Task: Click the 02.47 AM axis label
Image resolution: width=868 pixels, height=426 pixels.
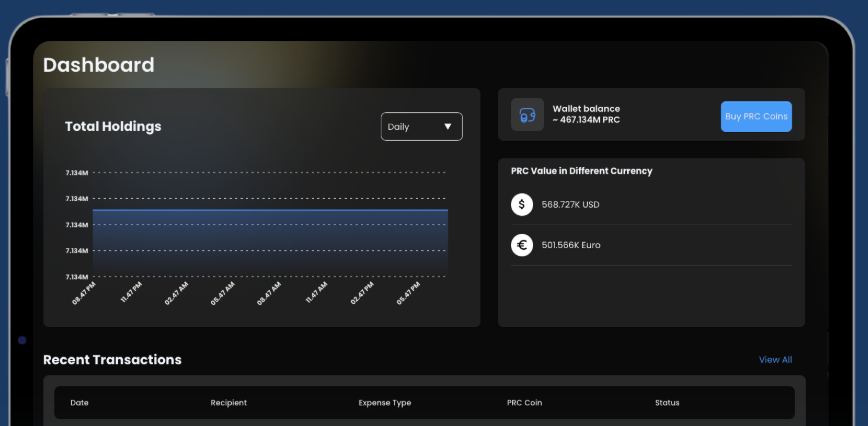Action: click(x=176, y=293)
